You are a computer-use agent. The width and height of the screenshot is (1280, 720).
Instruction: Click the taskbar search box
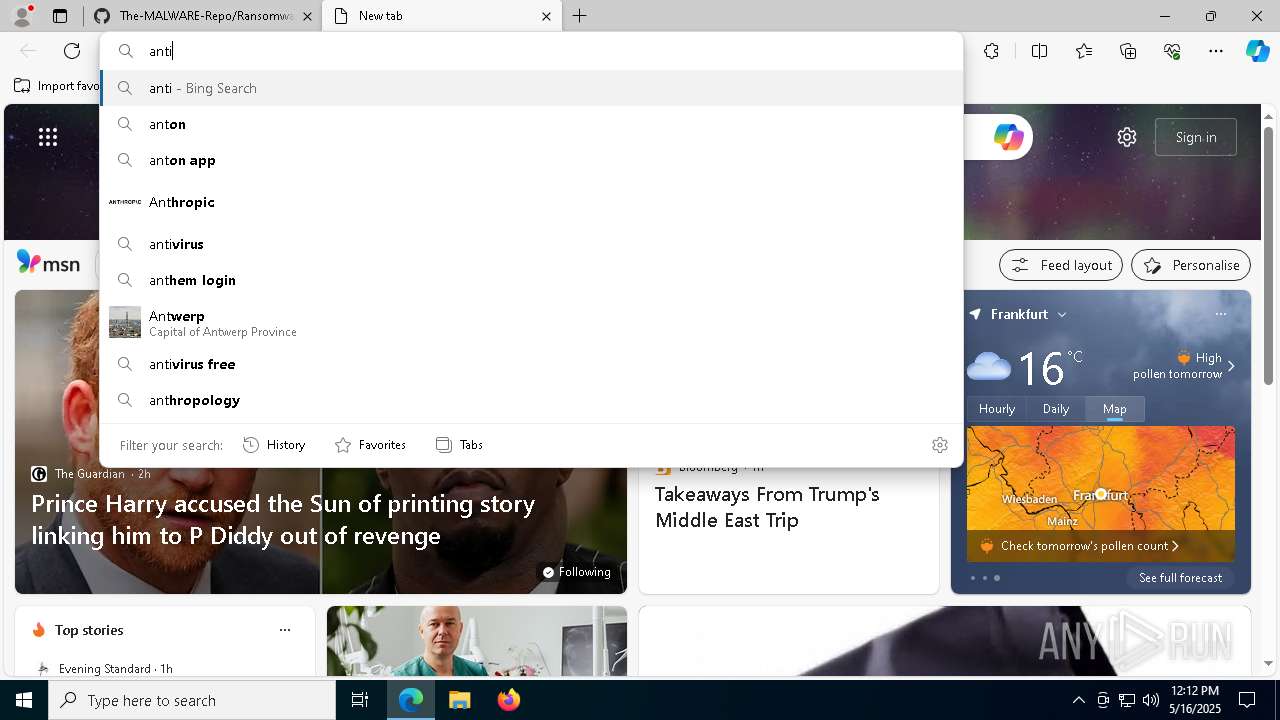pos(192,700)
